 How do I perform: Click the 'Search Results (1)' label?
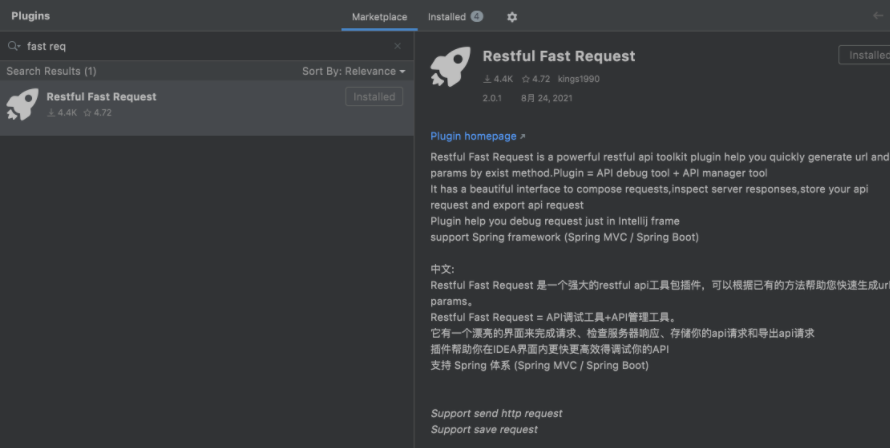tap(51, 71)
